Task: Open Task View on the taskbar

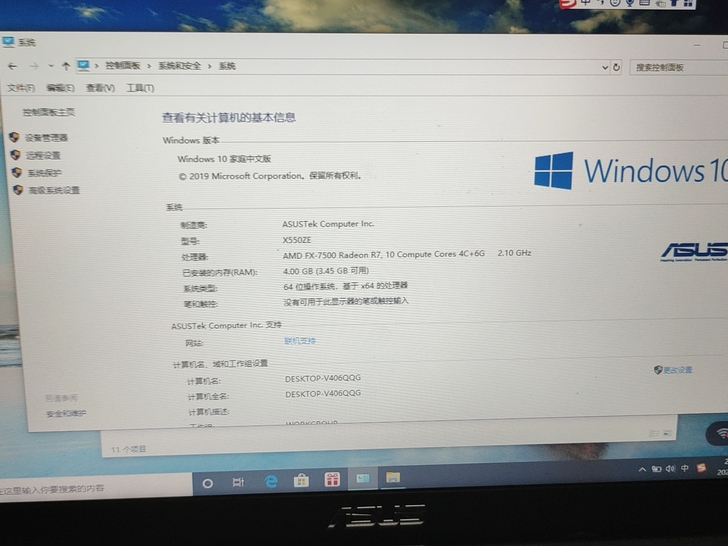Action: pos(238,482)
